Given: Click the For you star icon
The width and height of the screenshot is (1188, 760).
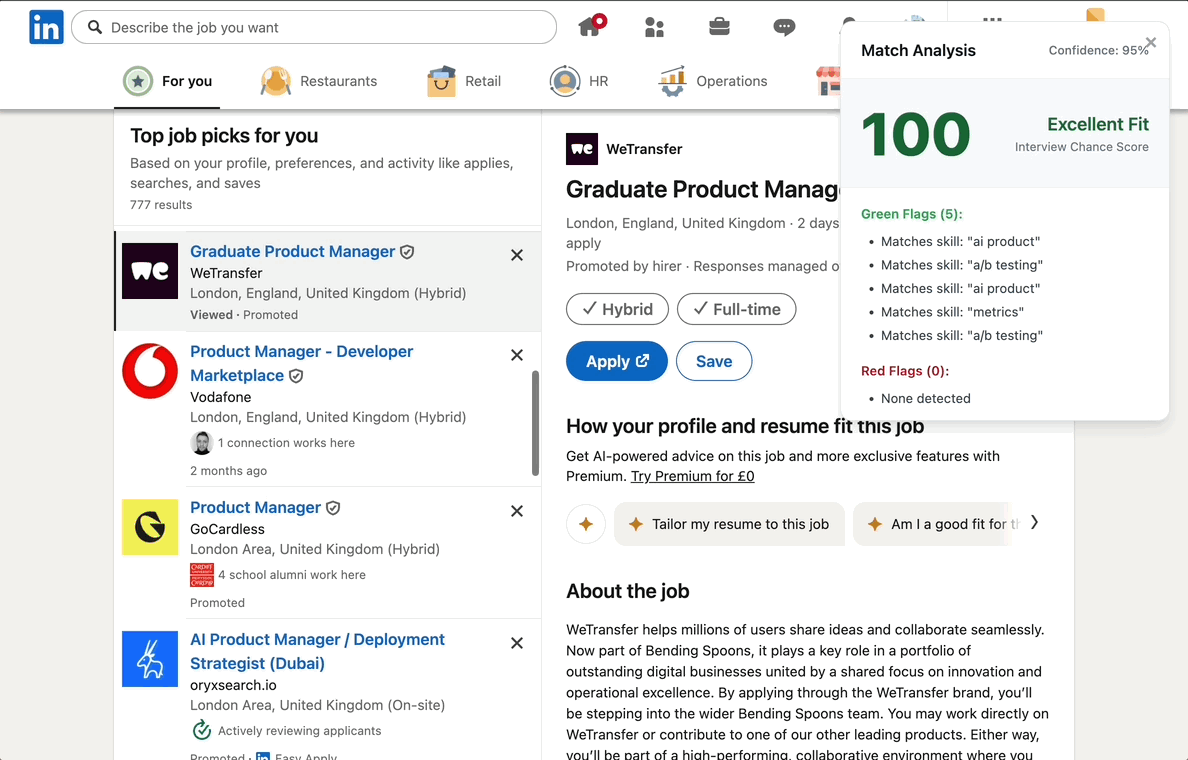Looking at the screenshot, I should (138, 81).
